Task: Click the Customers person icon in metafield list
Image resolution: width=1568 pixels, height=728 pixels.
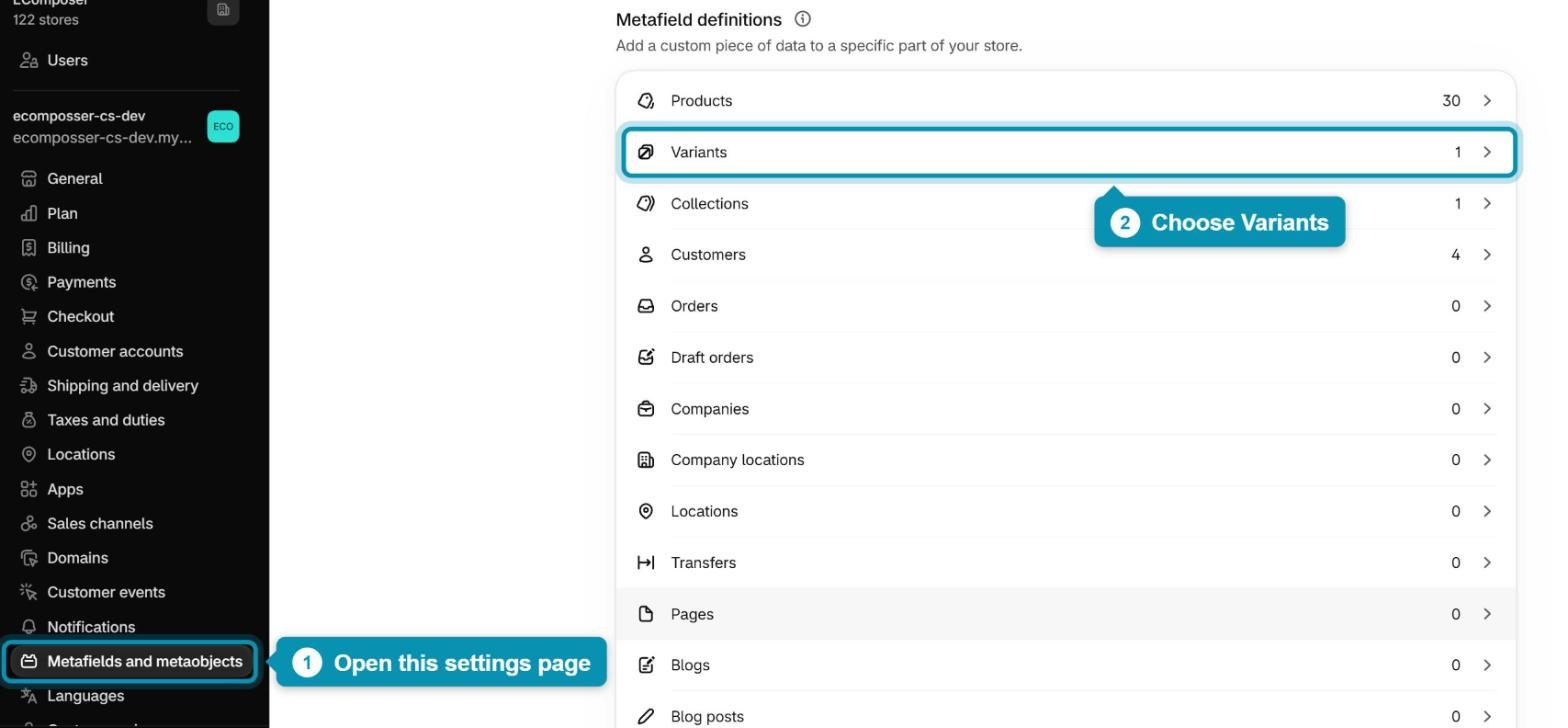Action: click(x=646, y=255)
